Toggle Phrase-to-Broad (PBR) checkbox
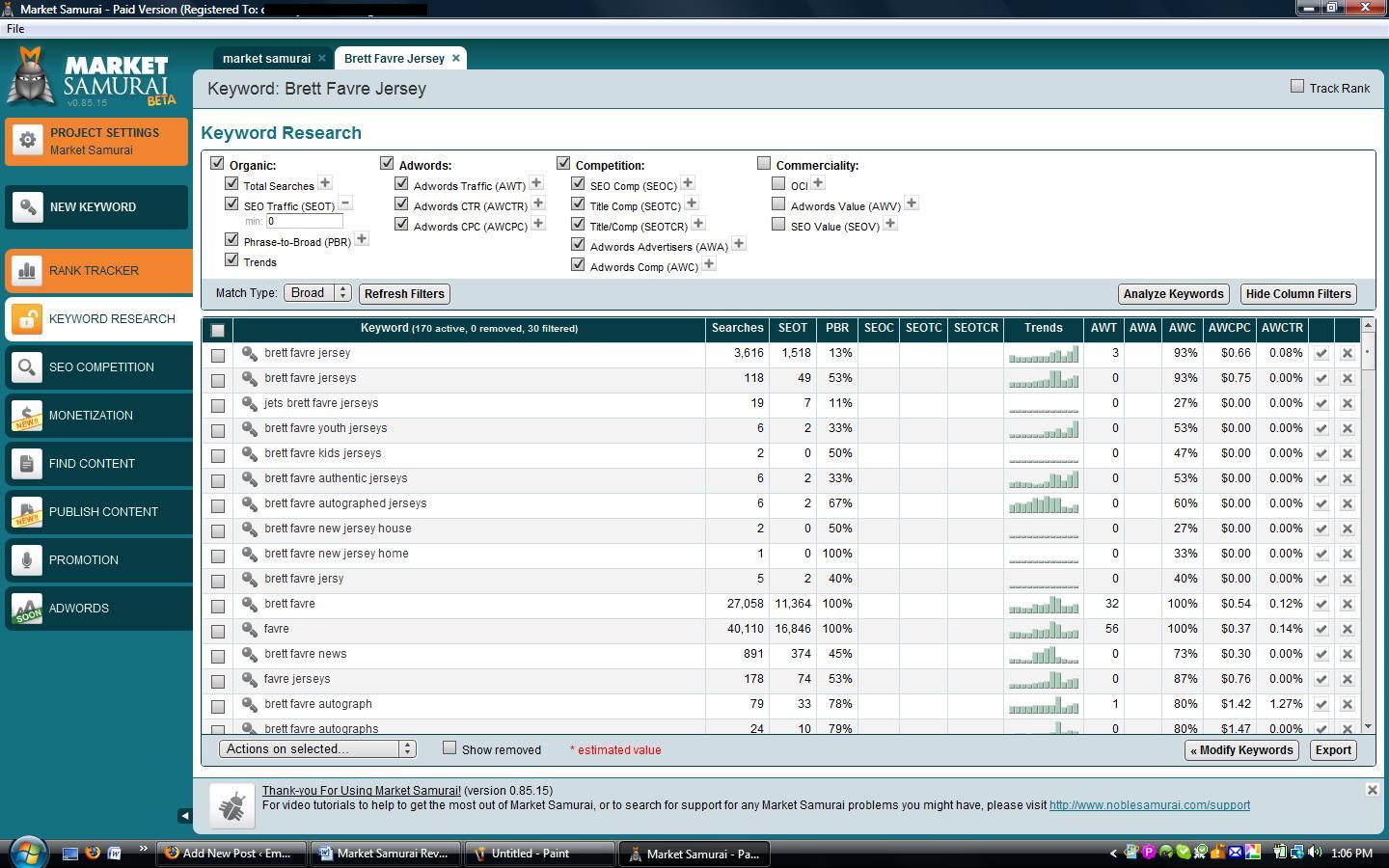The width and height of the screenshot is (1389, 868). point(231,239)
